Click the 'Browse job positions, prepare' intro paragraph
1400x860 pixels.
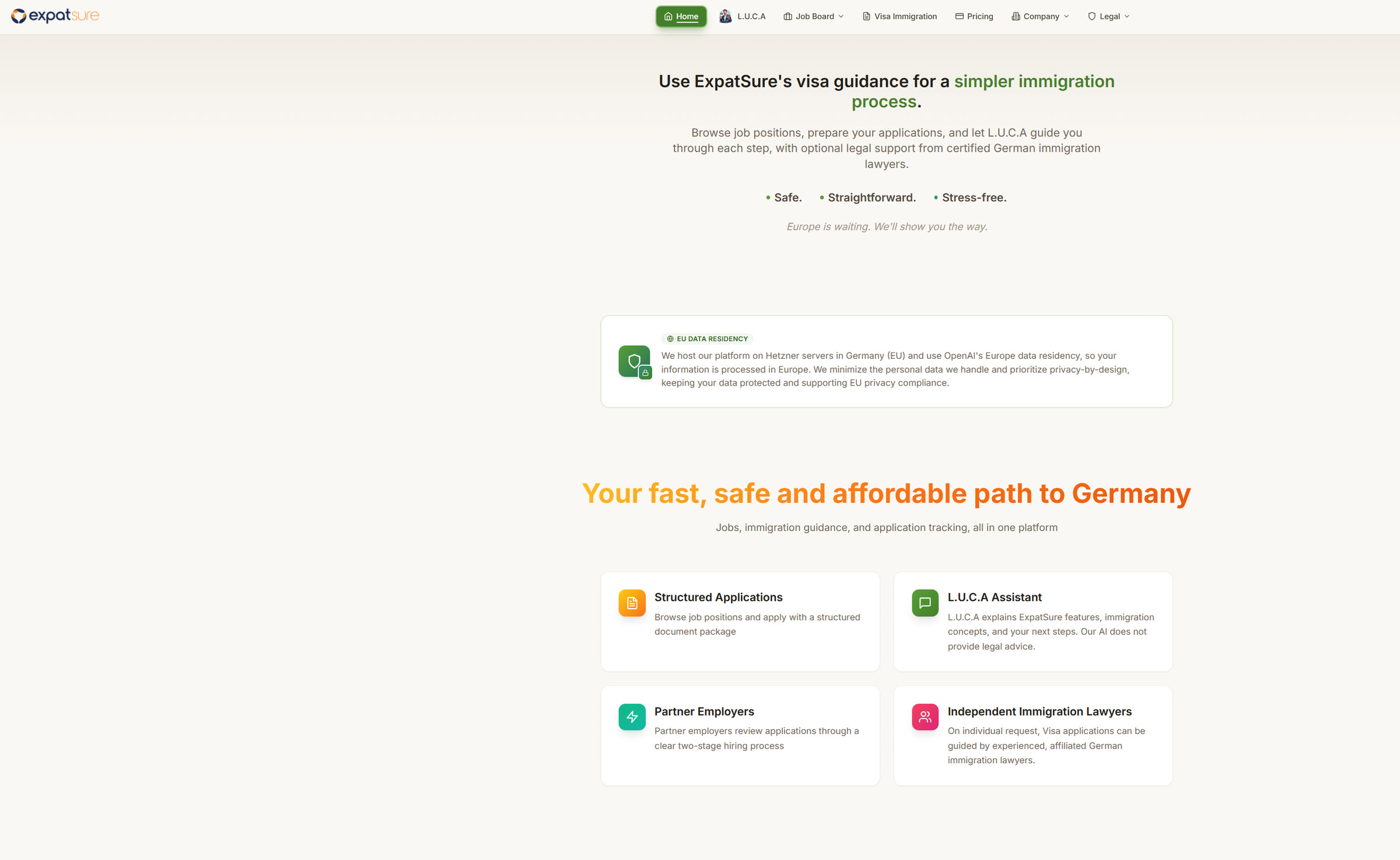click(887, 148)
